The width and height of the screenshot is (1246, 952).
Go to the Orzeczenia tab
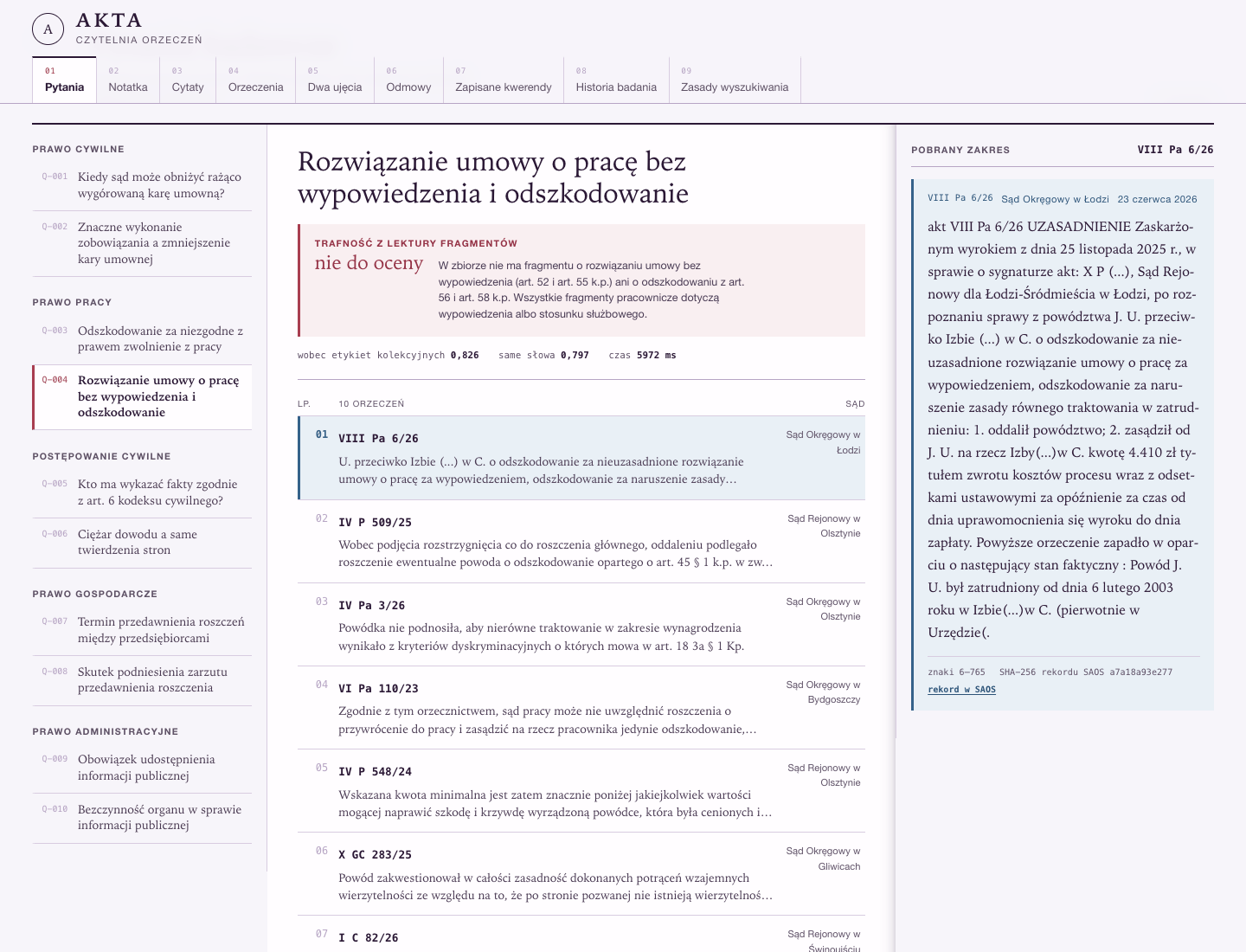click(256, 80)
